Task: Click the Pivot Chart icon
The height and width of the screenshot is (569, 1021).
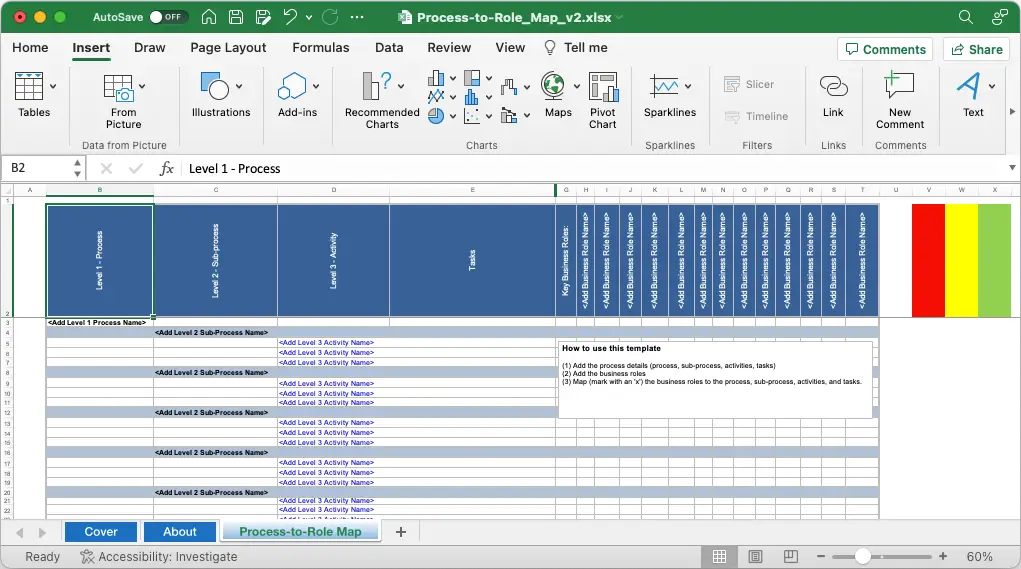Action: pyautogui.click(x=604, y=87)
